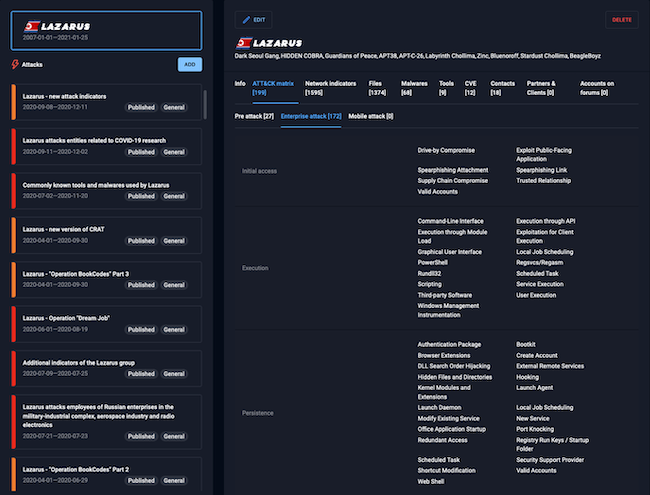Click the Initial access row label
Screen dimensions: 650x495
pyautogui.click(x=259, y=171)
